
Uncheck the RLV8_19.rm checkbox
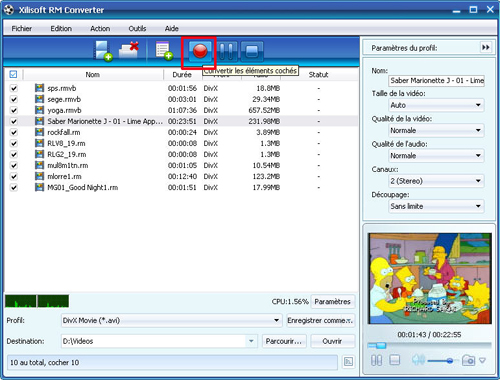pos(14,143)
